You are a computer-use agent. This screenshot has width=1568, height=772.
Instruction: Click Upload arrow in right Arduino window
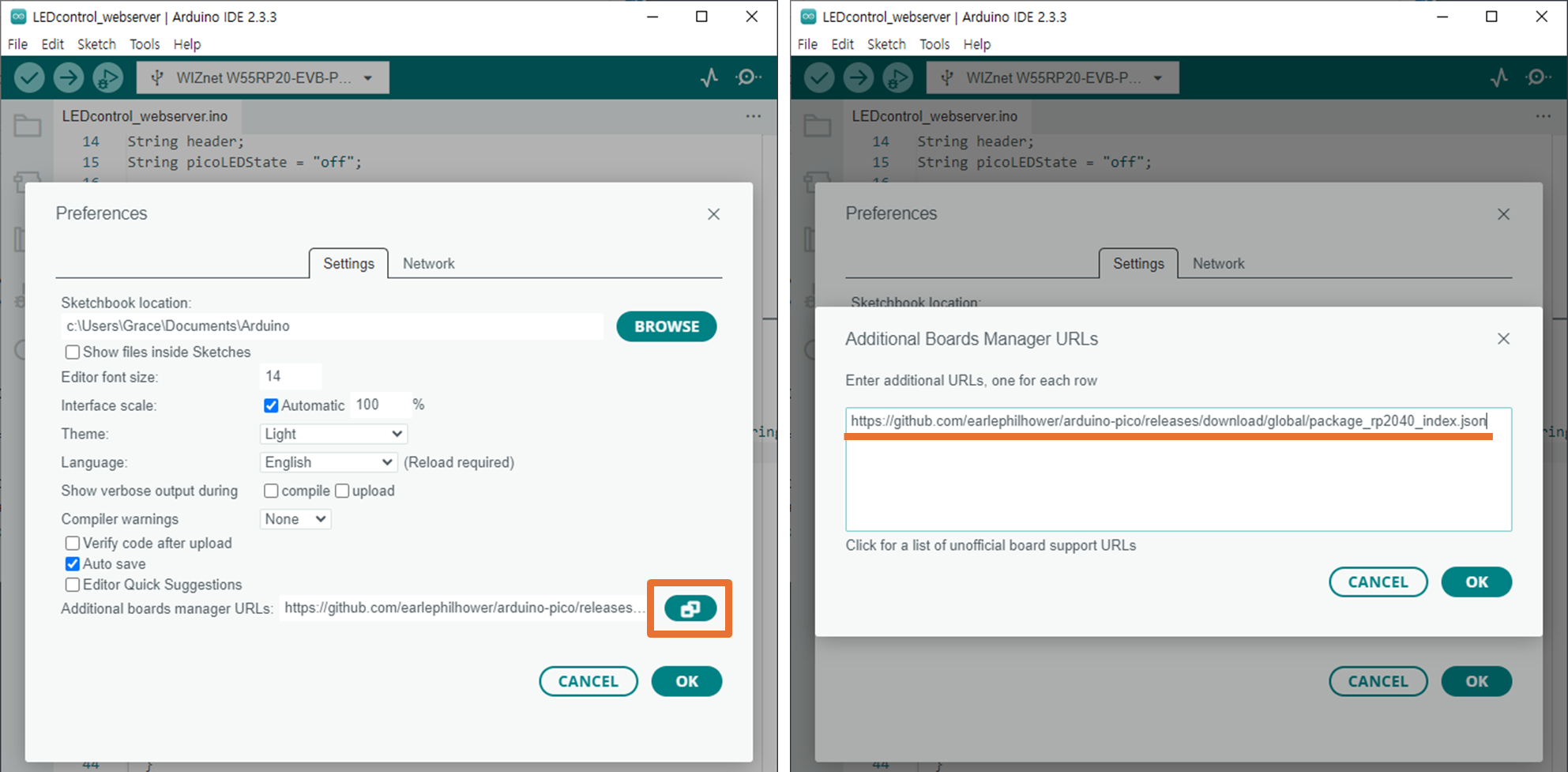[859, 77]
